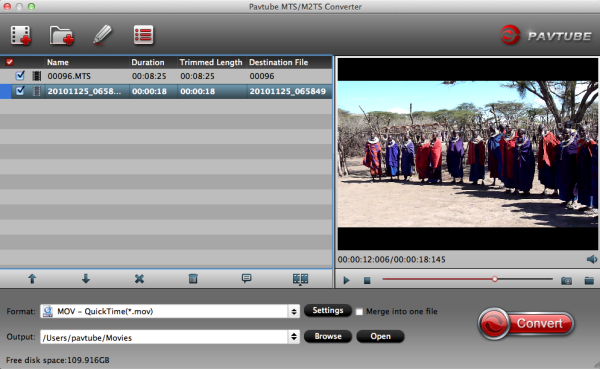Stop the preview playback
This screenshot has width=600, height=369.
coord(367,281)
